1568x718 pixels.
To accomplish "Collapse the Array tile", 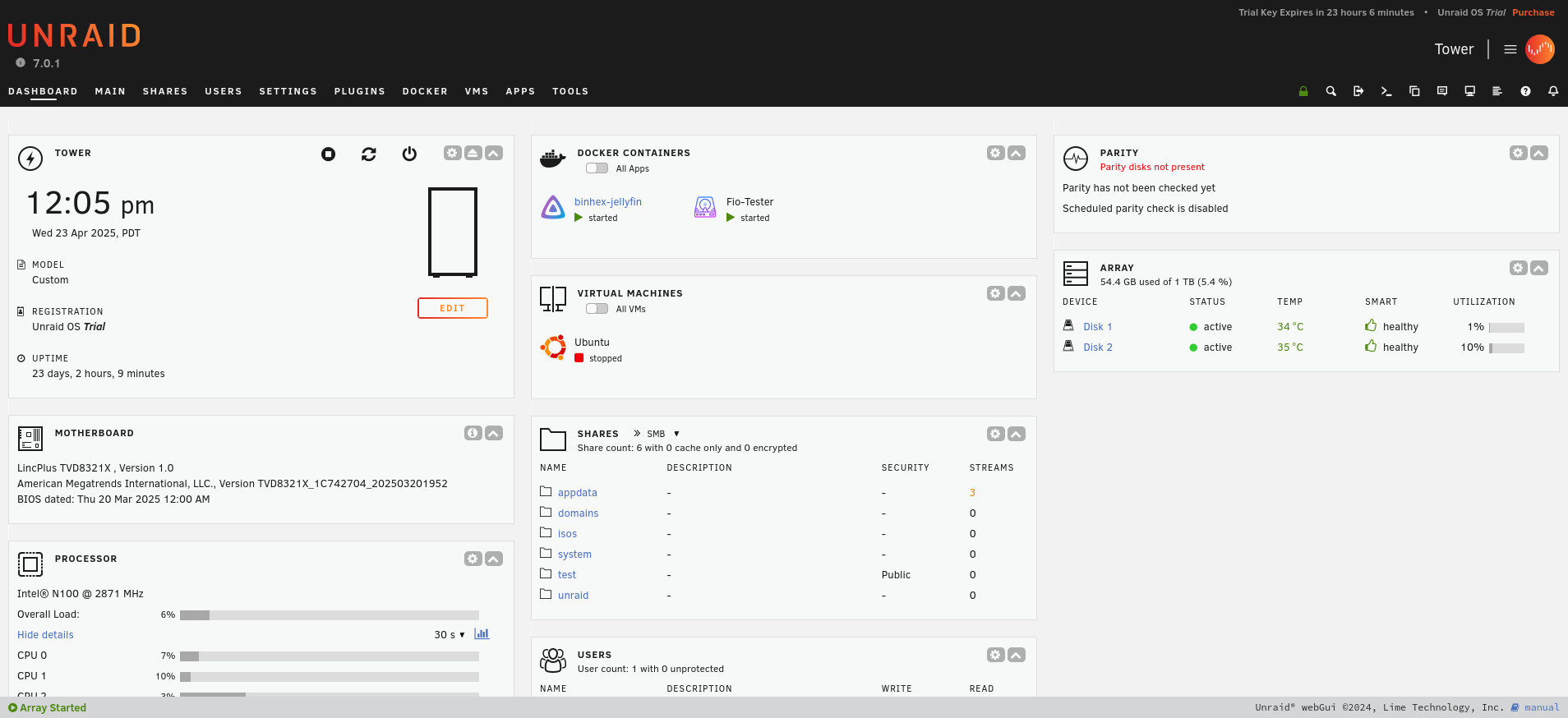I will point(1539,268).
